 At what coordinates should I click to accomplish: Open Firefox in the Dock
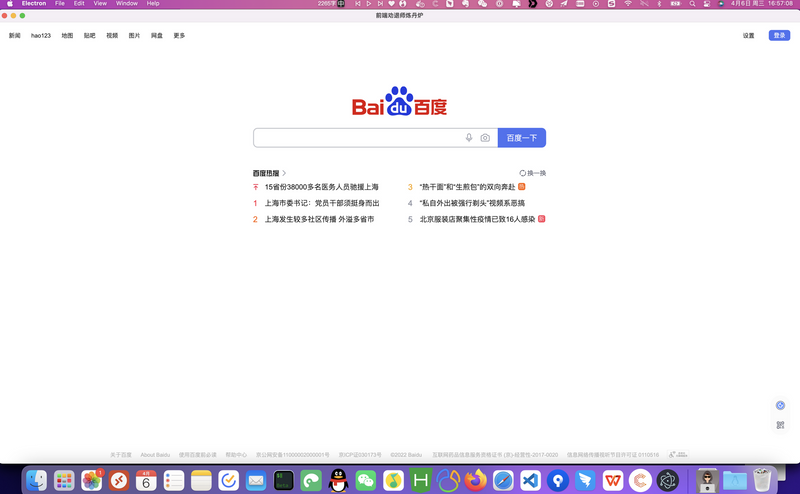pyautogui.click(x=476, y=480)
